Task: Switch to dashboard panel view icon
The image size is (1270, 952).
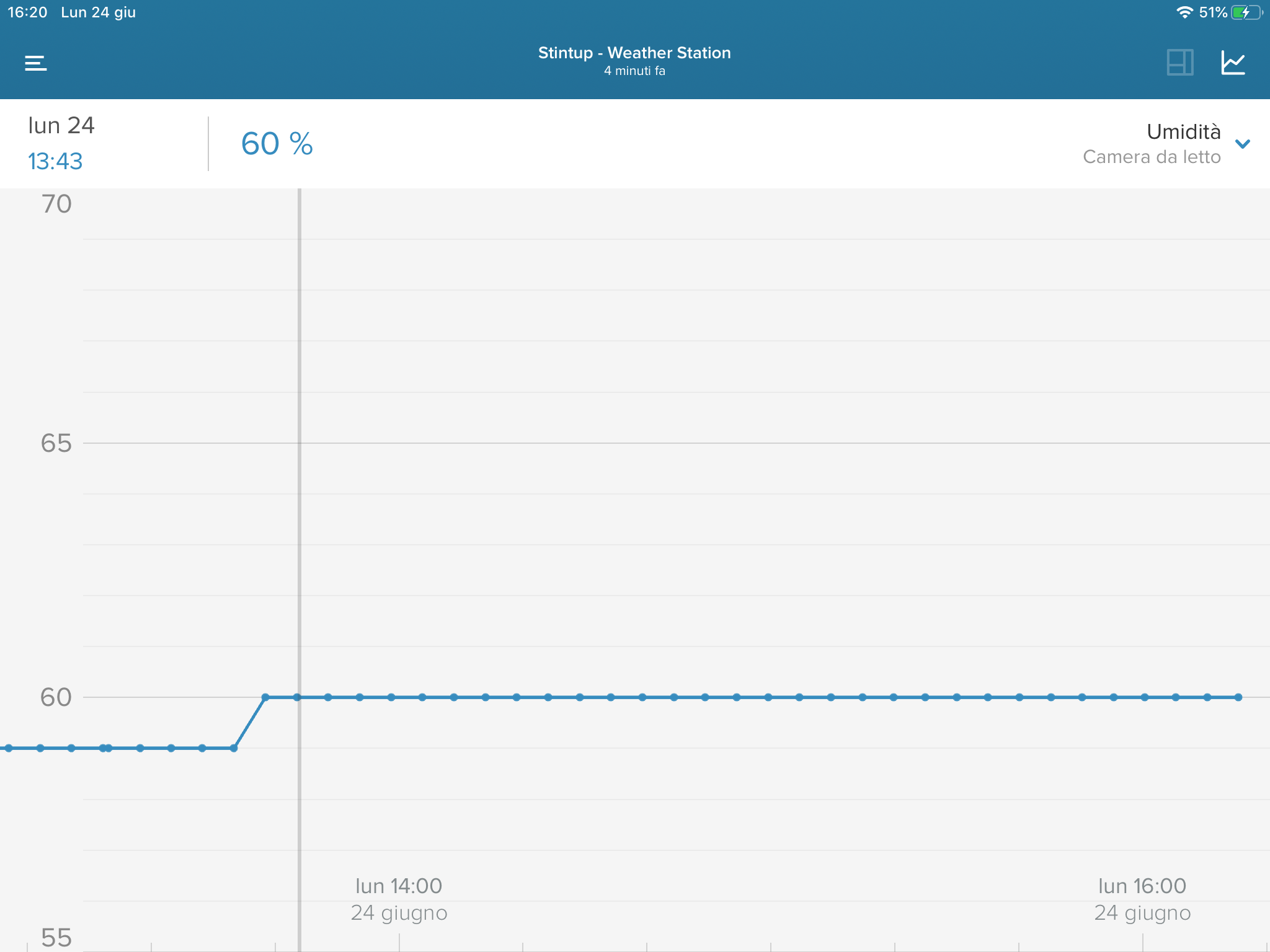Action: tap(1179, 63)
